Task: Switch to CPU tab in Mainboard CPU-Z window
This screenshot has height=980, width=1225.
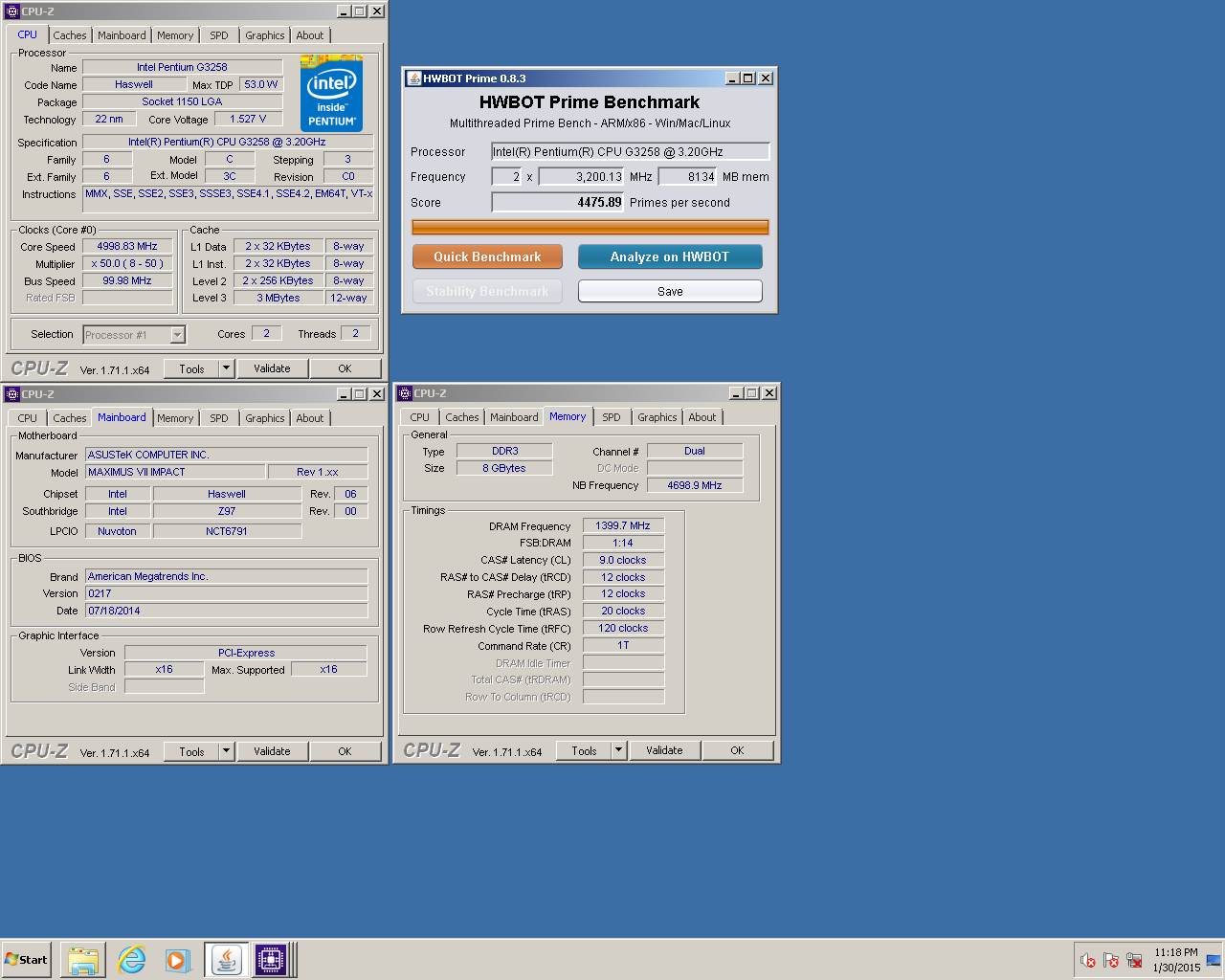Action: [28, 418]
